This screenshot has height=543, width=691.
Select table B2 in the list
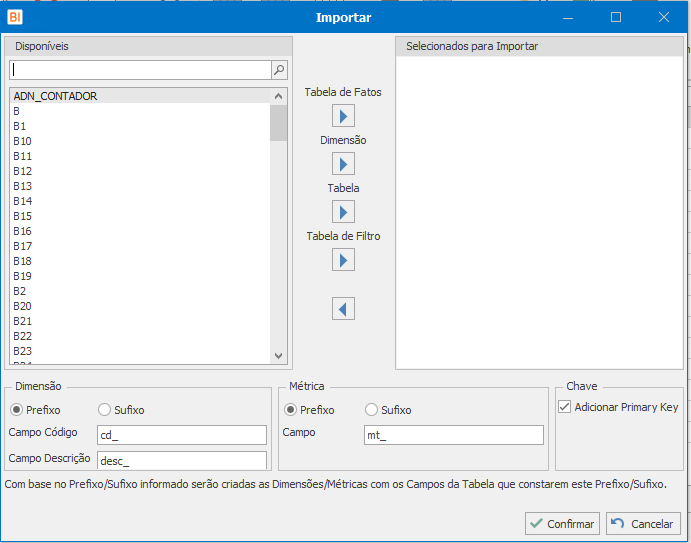pyautogui.click(x=140, y=291)
